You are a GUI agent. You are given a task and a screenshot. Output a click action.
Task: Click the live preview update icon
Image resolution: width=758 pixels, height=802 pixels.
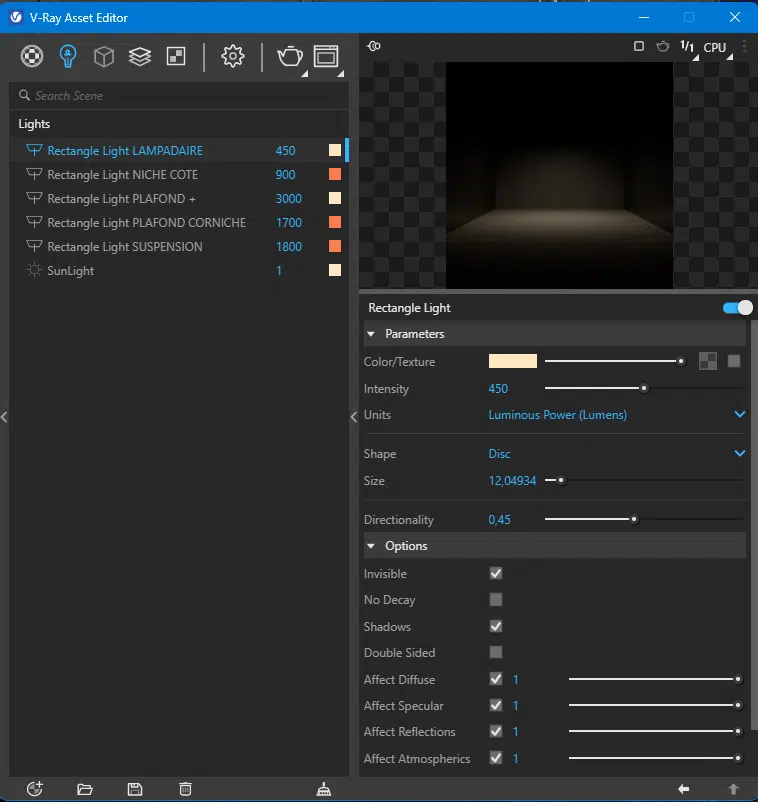pyautogui.click(x=374, y=46)
